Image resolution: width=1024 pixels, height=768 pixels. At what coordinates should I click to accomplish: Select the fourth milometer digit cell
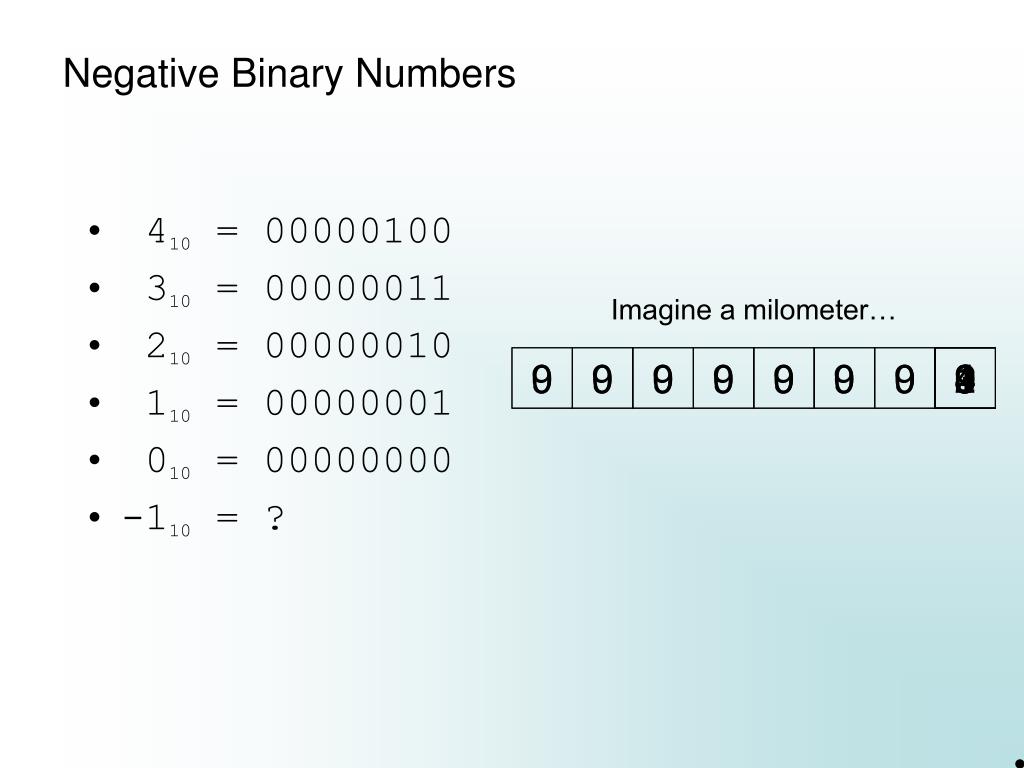tap(724, 378)
